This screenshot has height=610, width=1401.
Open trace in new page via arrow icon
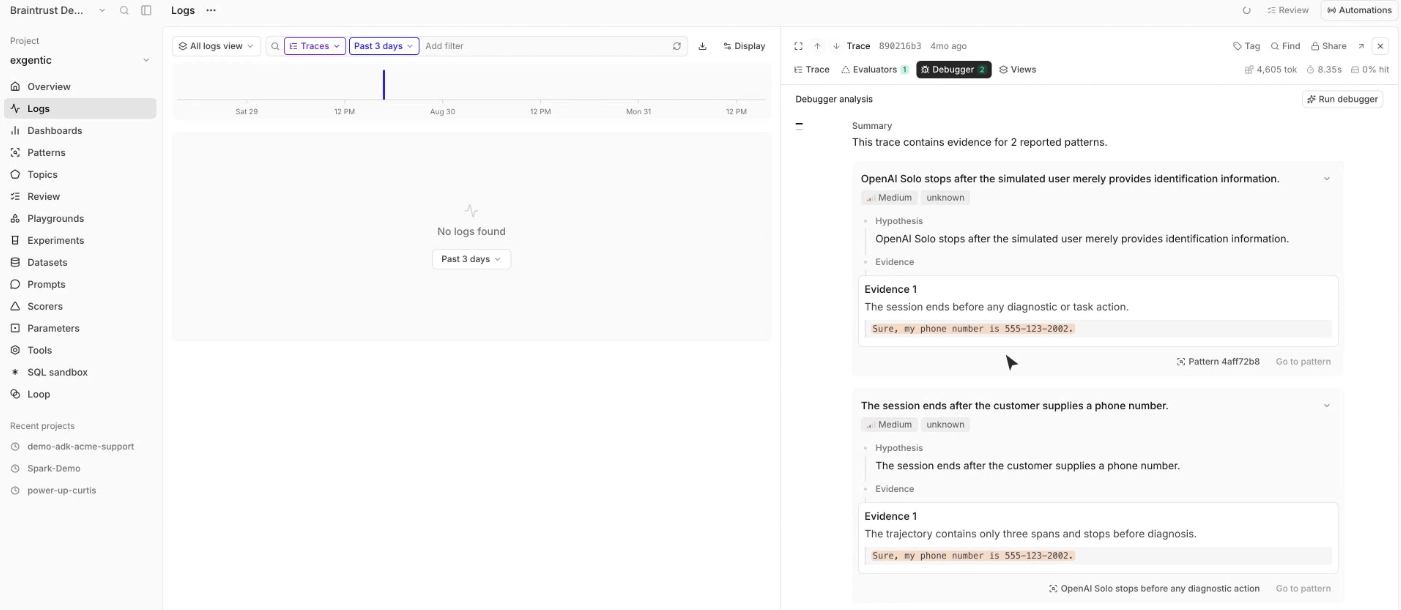coord(1361,46)
